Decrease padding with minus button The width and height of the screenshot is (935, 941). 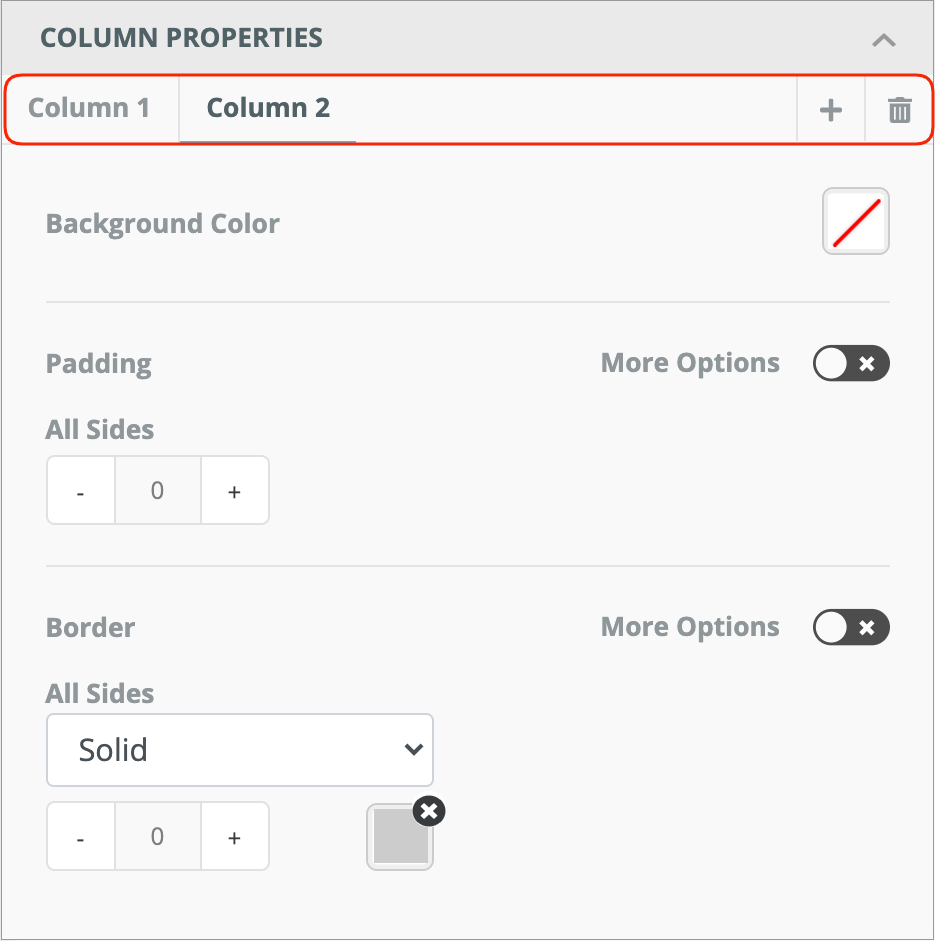[x=81, y=491]
